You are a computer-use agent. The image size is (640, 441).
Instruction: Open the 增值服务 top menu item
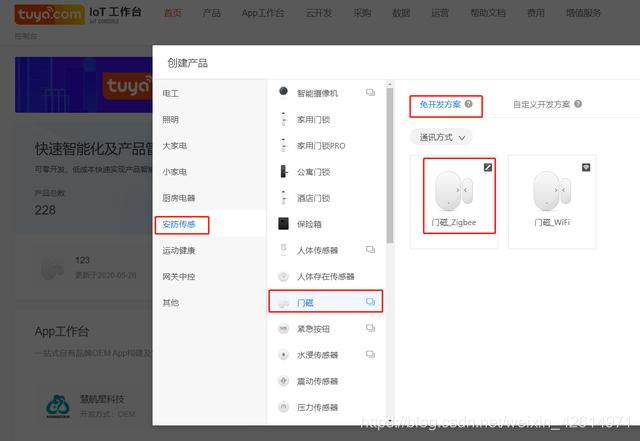[x=583, y=13]
